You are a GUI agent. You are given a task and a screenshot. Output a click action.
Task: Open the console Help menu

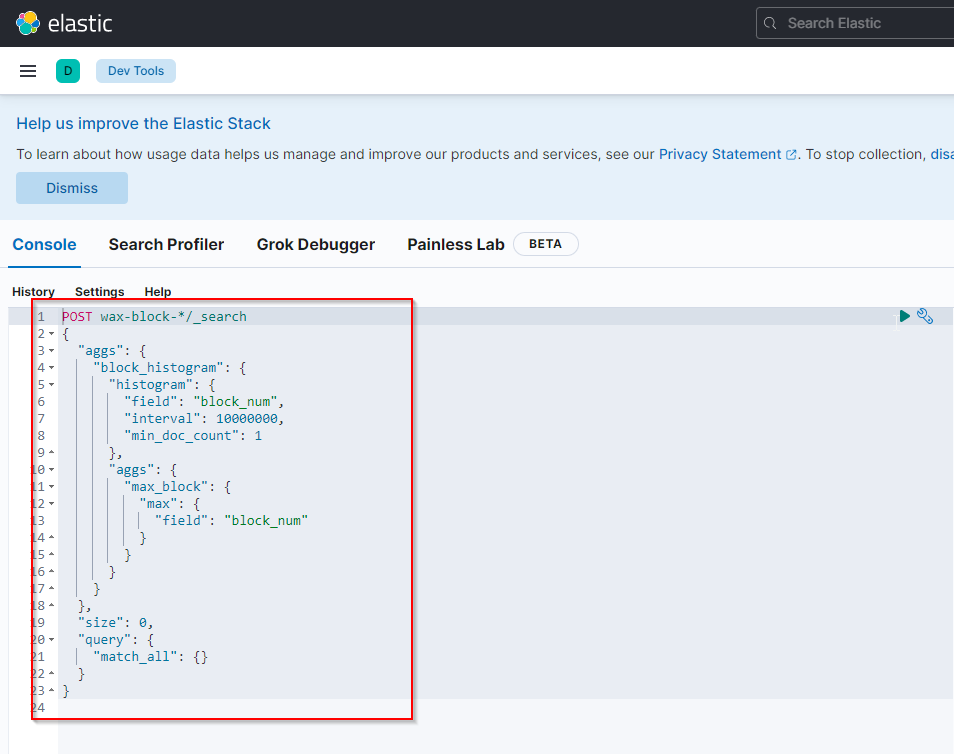158,291
